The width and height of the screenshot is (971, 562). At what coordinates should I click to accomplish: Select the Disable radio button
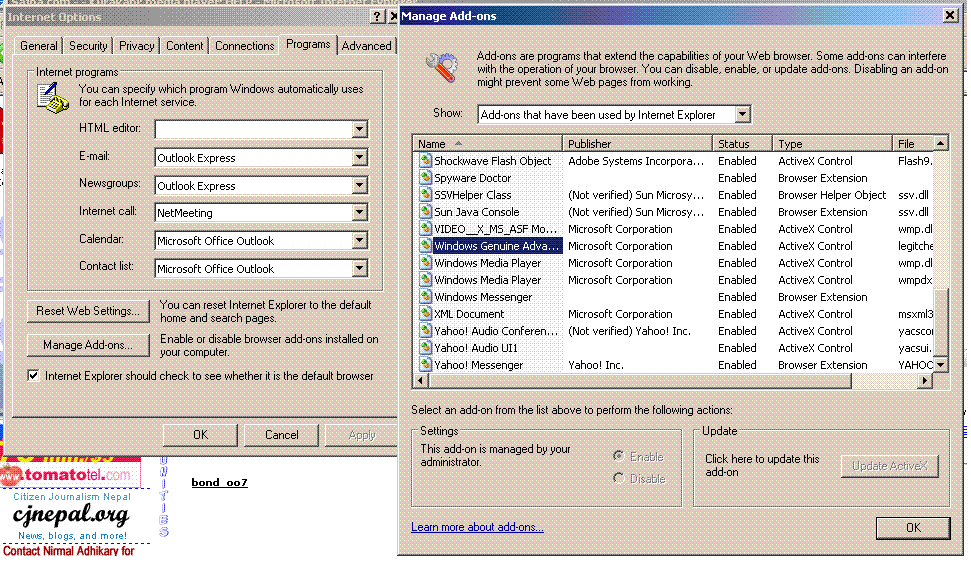pos(619,478)
